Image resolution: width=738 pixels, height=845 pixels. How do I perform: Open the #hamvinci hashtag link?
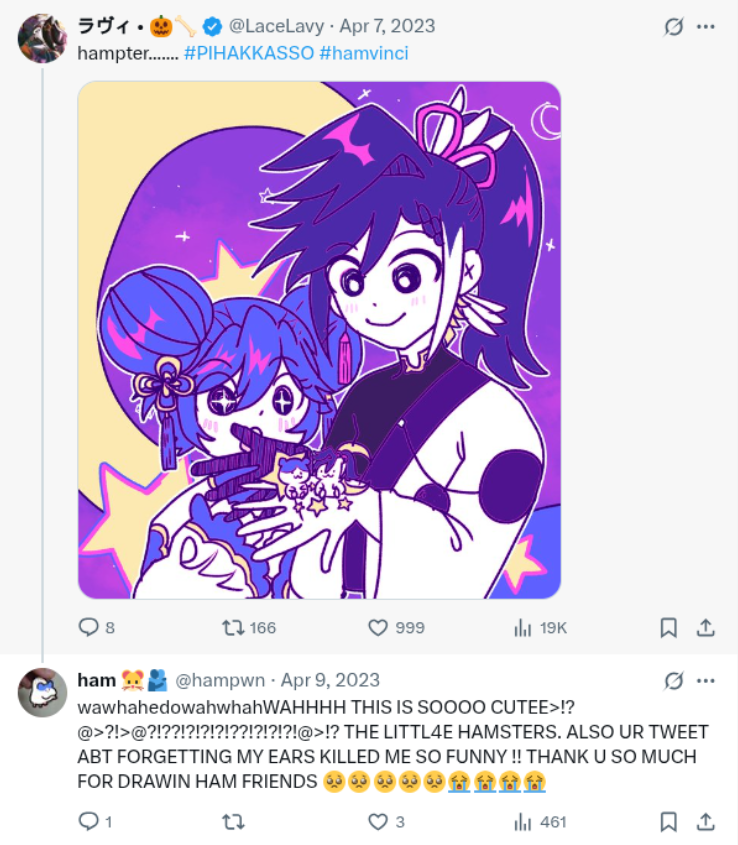tap(364, 53)
